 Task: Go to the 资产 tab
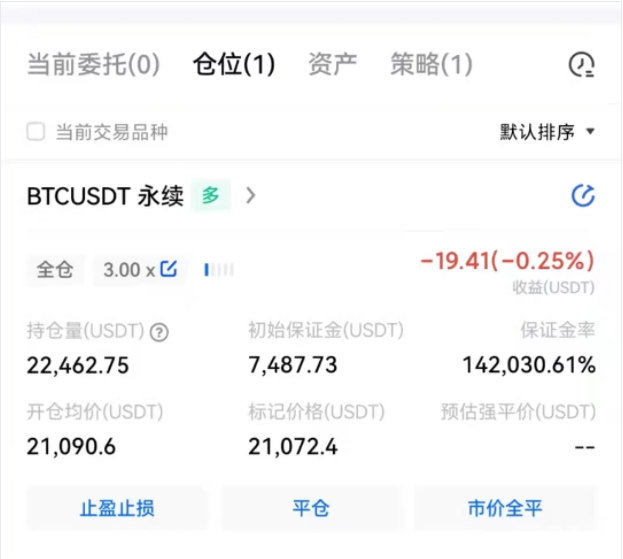(x=332, y=66)
